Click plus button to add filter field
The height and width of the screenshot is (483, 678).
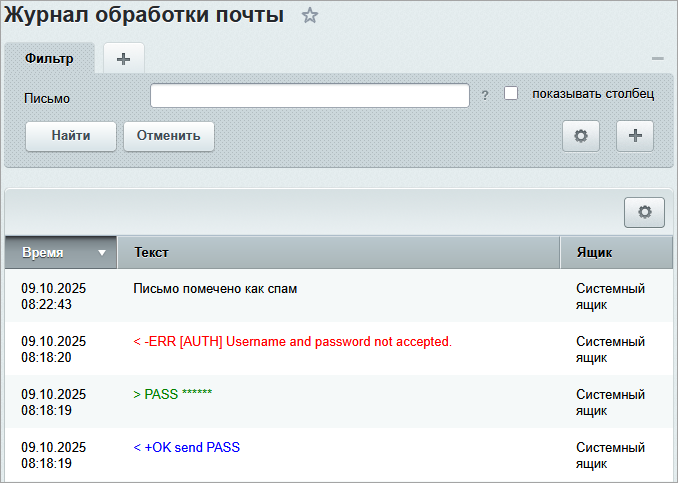coord(635,136)
